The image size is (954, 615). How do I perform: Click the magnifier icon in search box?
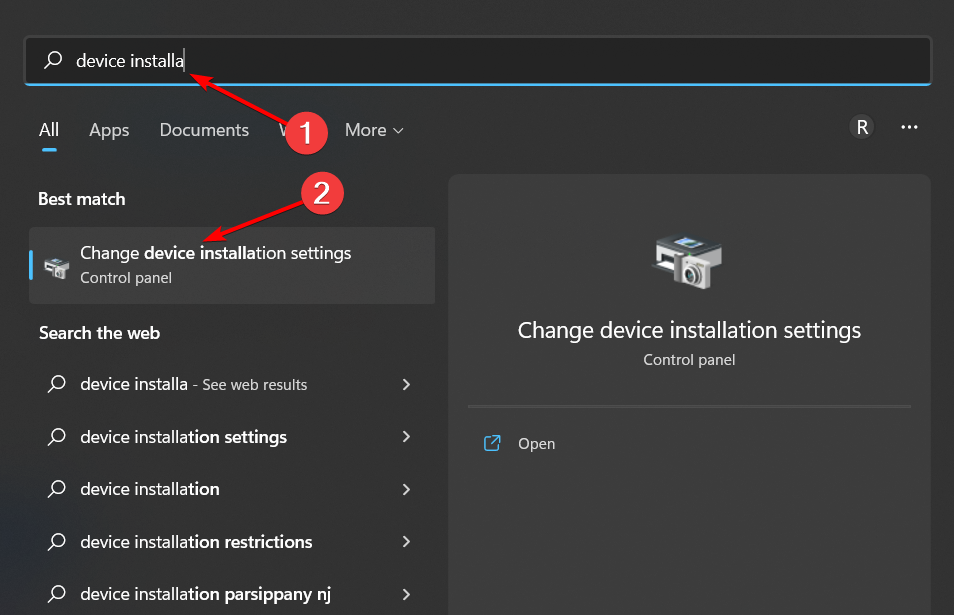point(54,60)
